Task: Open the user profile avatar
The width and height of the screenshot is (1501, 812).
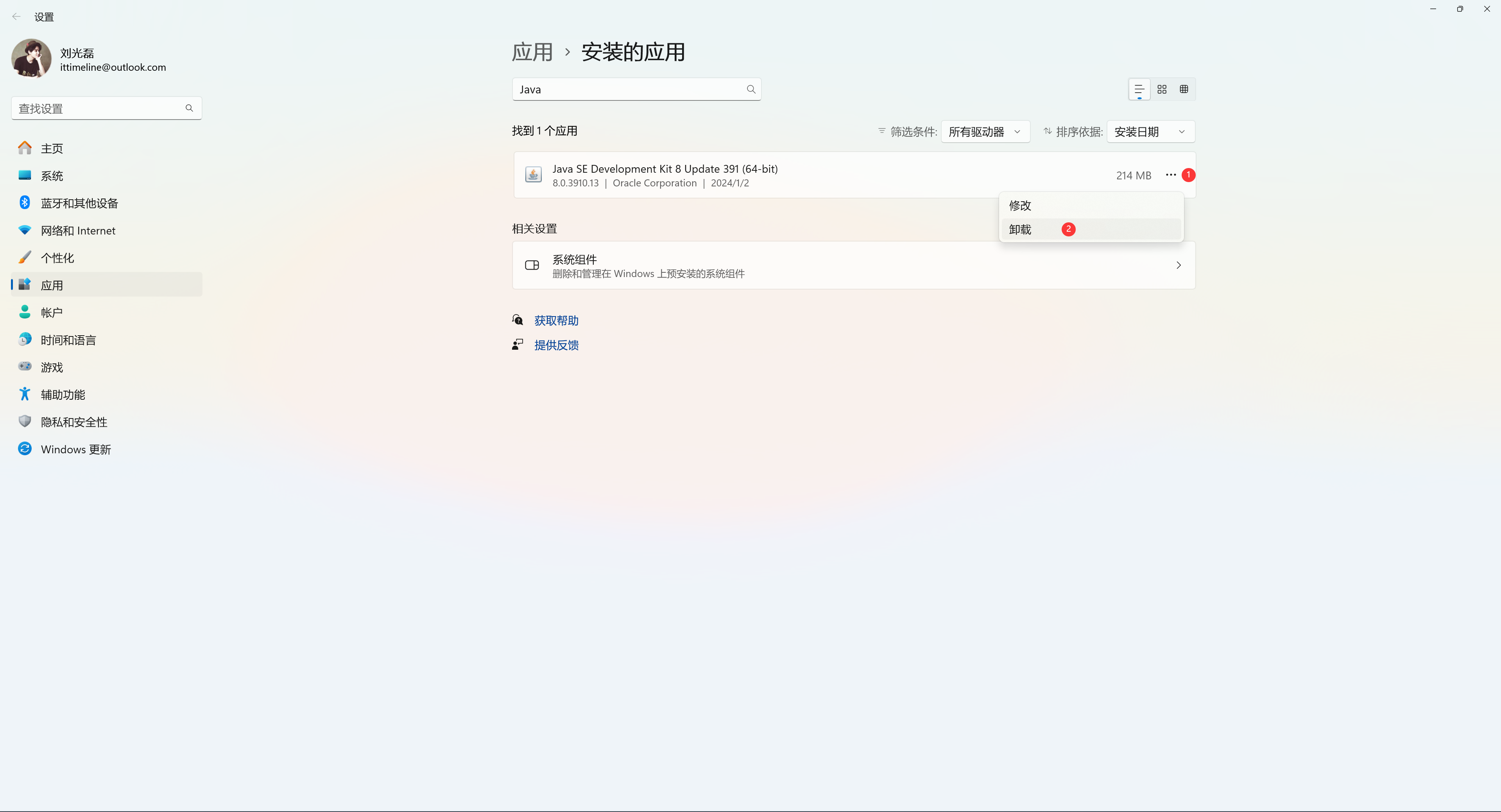Action: tap(31, 59)
